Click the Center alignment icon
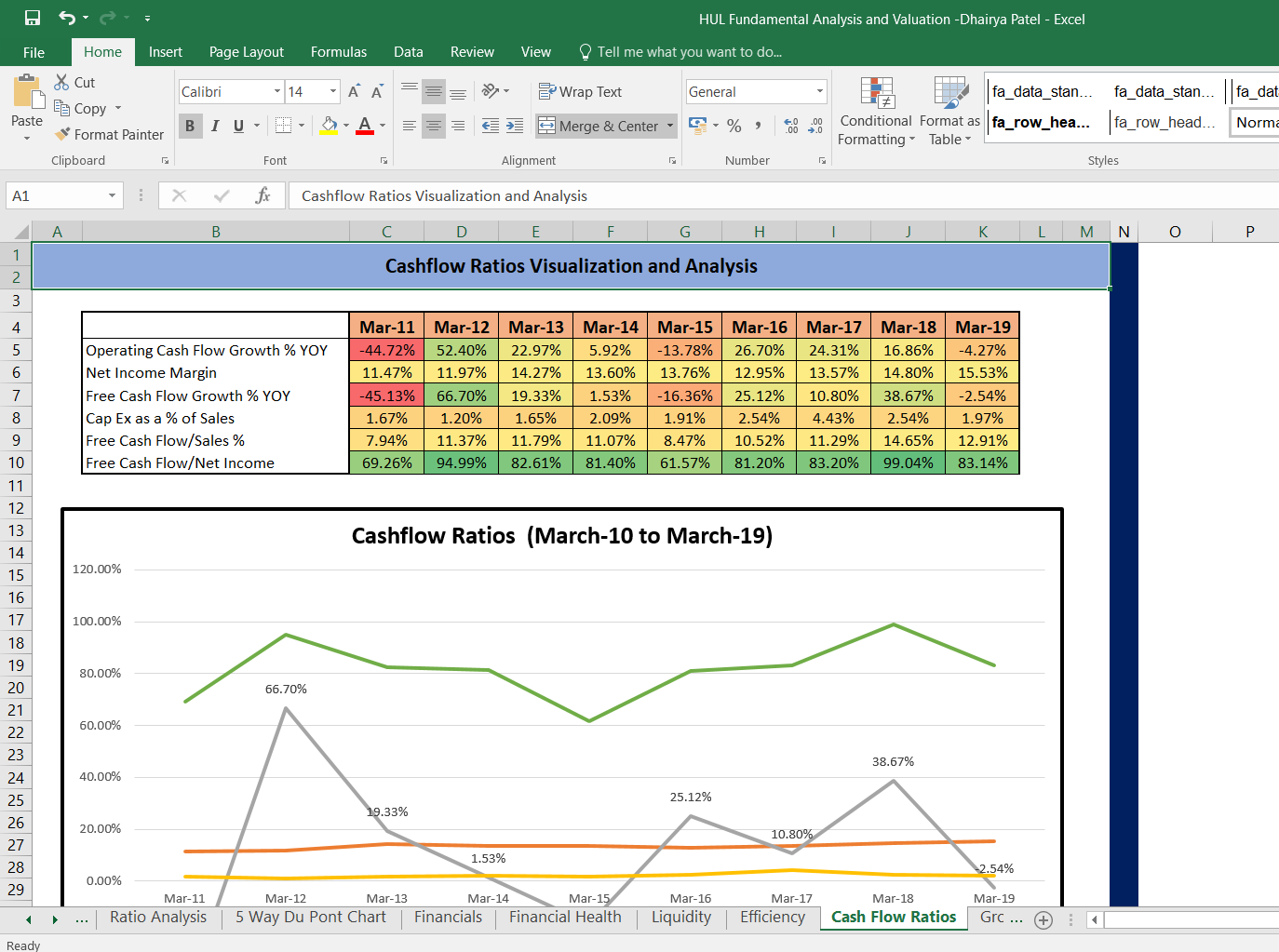The image size is (1279, 952). tap(434, 126)
